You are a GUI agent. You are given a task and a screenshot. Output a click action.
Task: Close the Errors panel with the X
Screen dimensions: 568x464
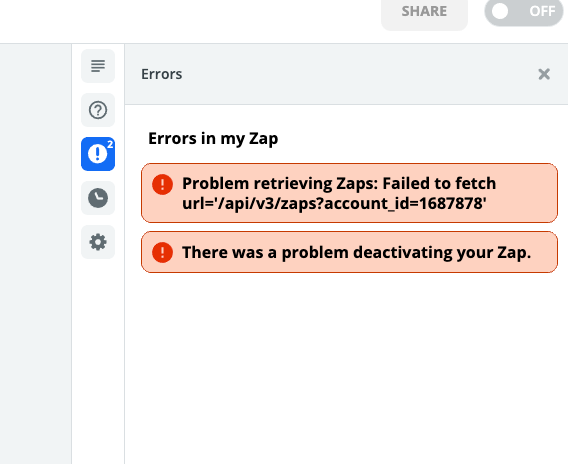pos(544,74)
